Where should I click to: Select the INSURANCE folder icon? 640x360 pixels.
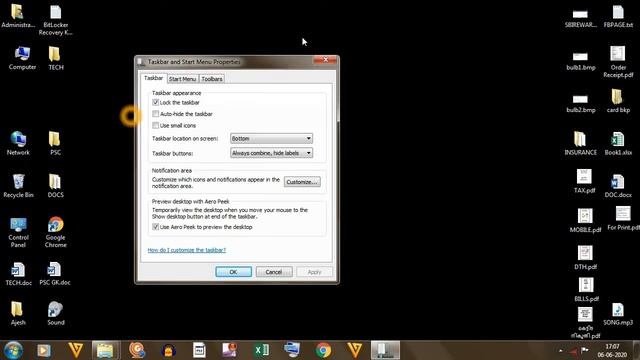(580, 143)
